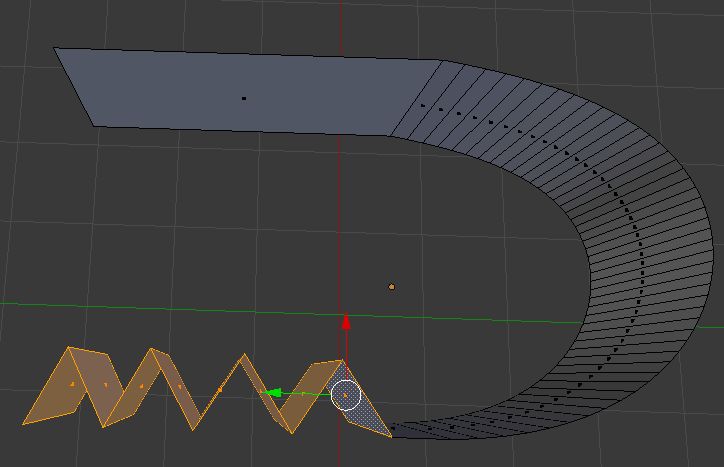Click the red arrow of the transform manipulator
The height and width of the screenshot is (467, 724).
click(x=346, y=322)
